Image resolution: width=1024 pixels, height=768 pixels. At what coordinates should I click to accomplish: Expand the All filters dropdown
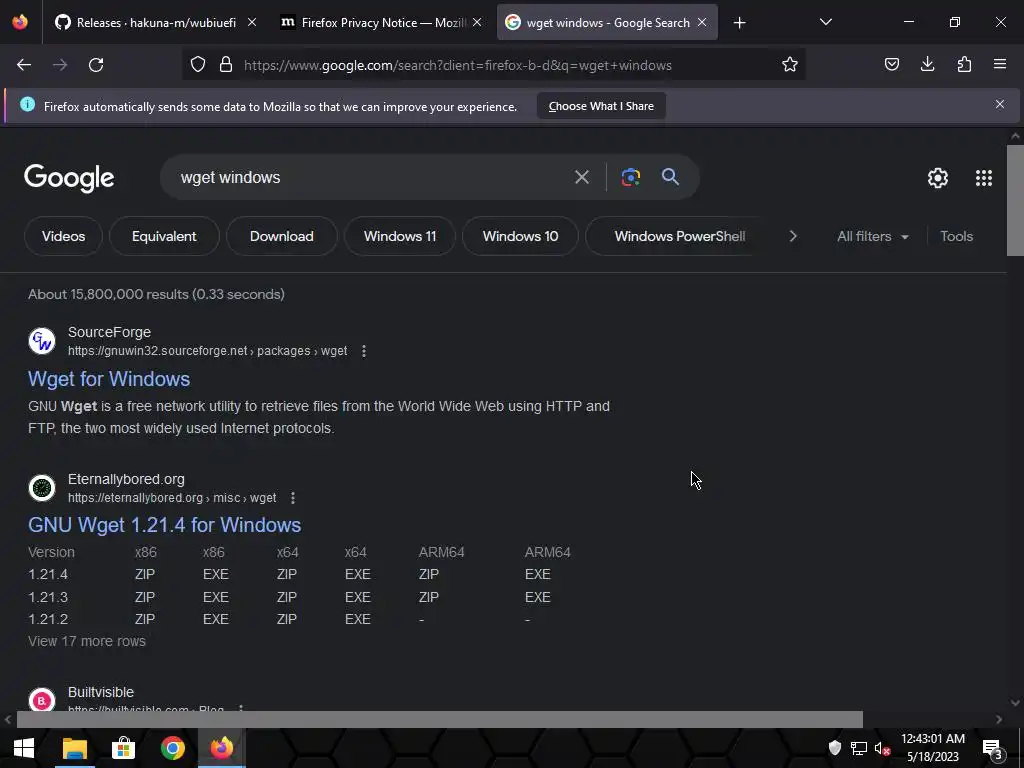point(872,236)
